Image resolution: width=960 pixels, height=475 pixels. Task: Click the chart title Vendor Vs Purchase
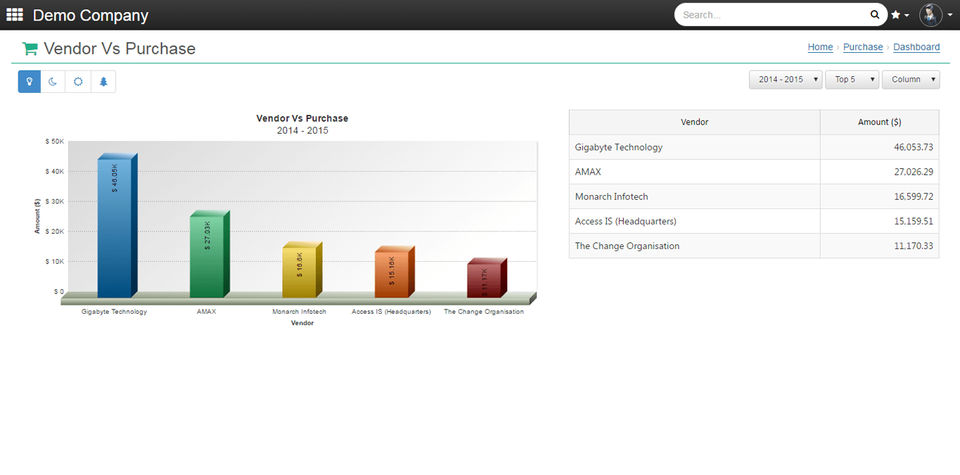(x=302, y=119)
